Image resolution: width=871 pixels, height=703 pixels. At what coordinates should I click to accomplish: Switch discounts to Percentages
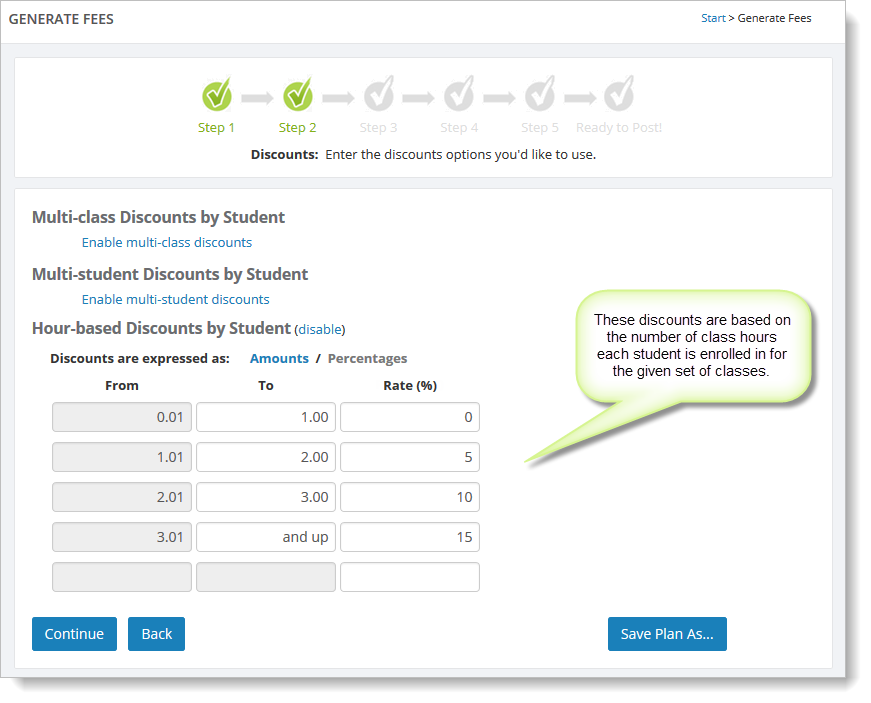coord(367,359)
